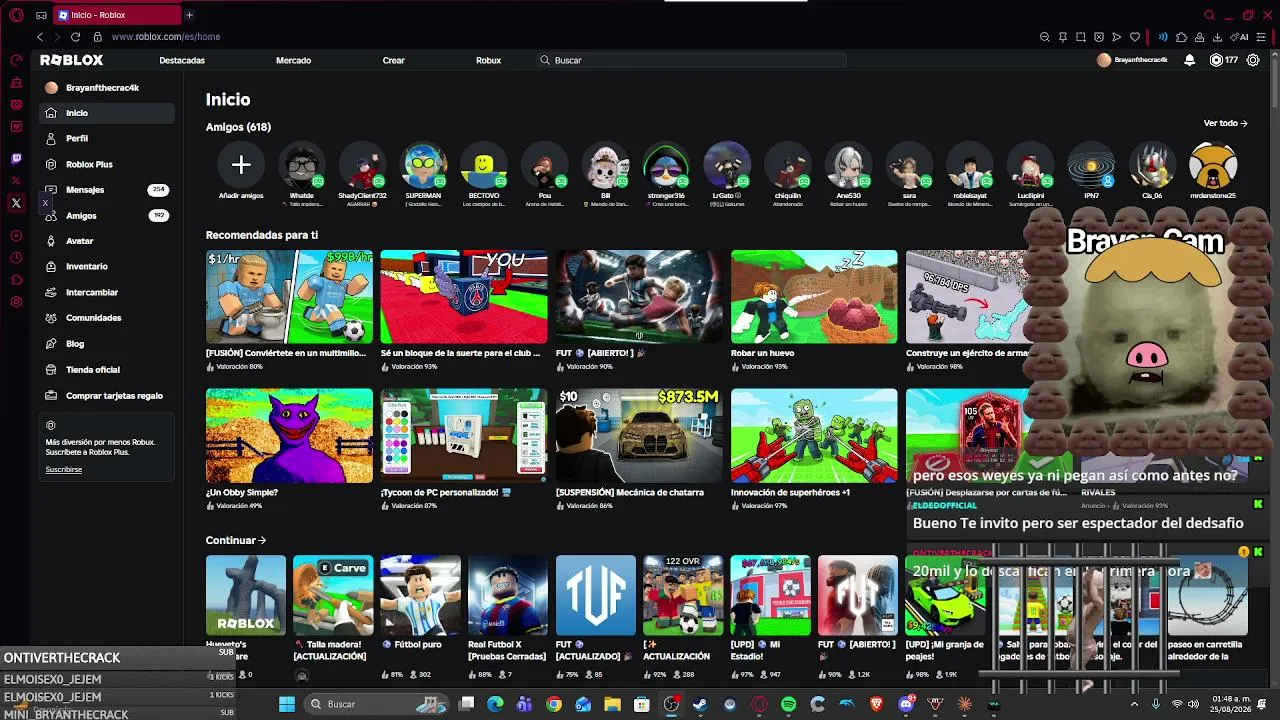The width and height of the screenshot is (1280, 720).
Task: Open the Microsoft Store from the taskbar
Action: click(641, 704)
